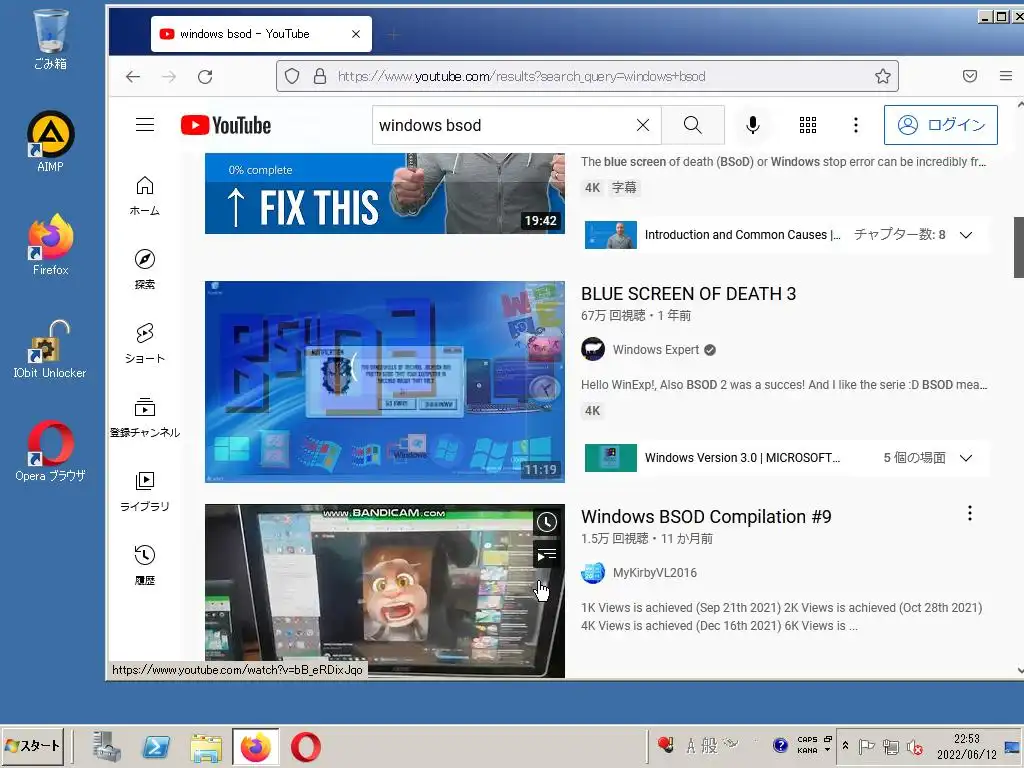Click the FIX THIS video thumbnail
This screenshot has width=1024, height=768.
(x=385, y=193)
